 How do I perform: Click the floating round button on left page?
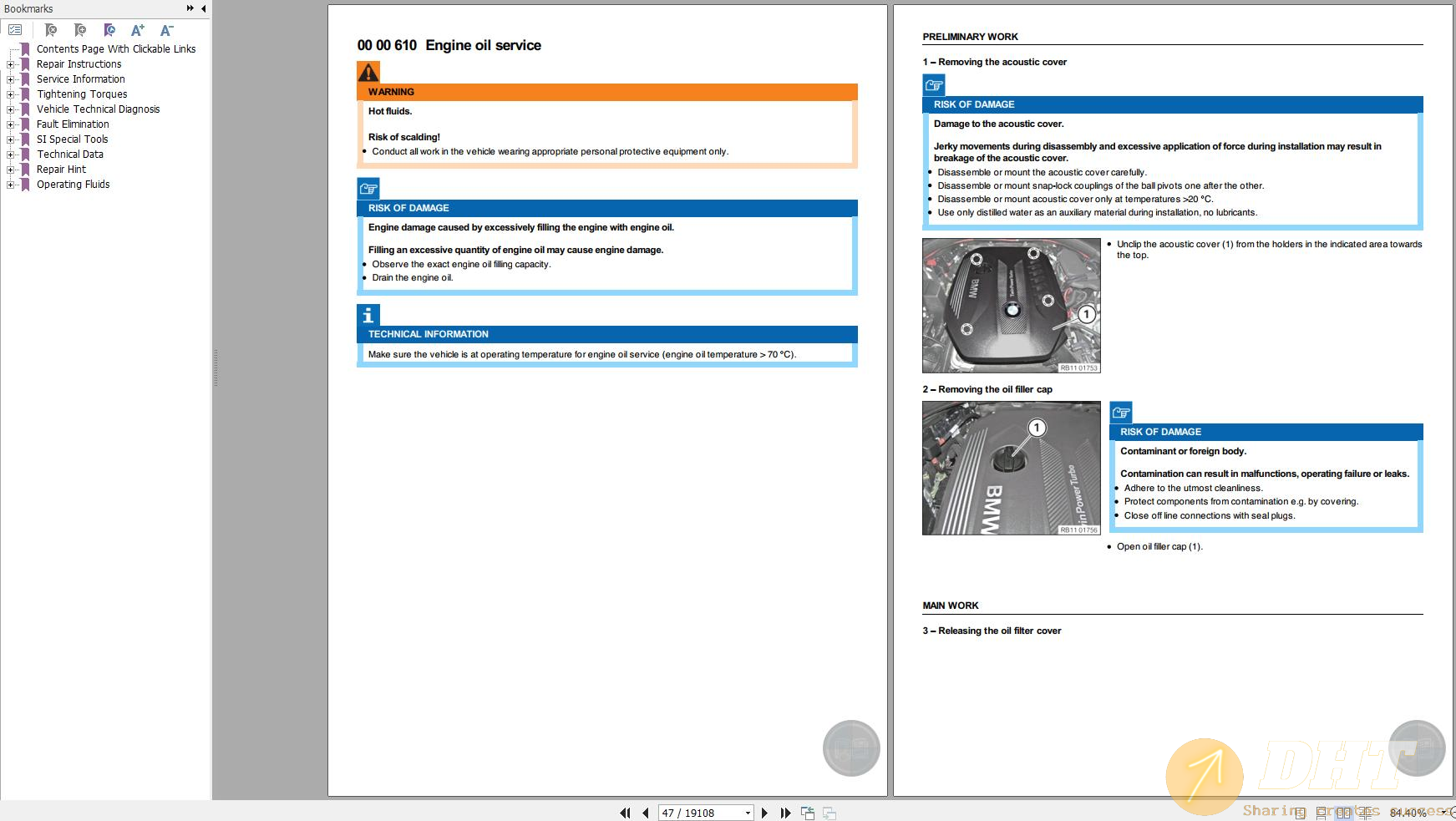pyautogui.click(x=851, y=748)
